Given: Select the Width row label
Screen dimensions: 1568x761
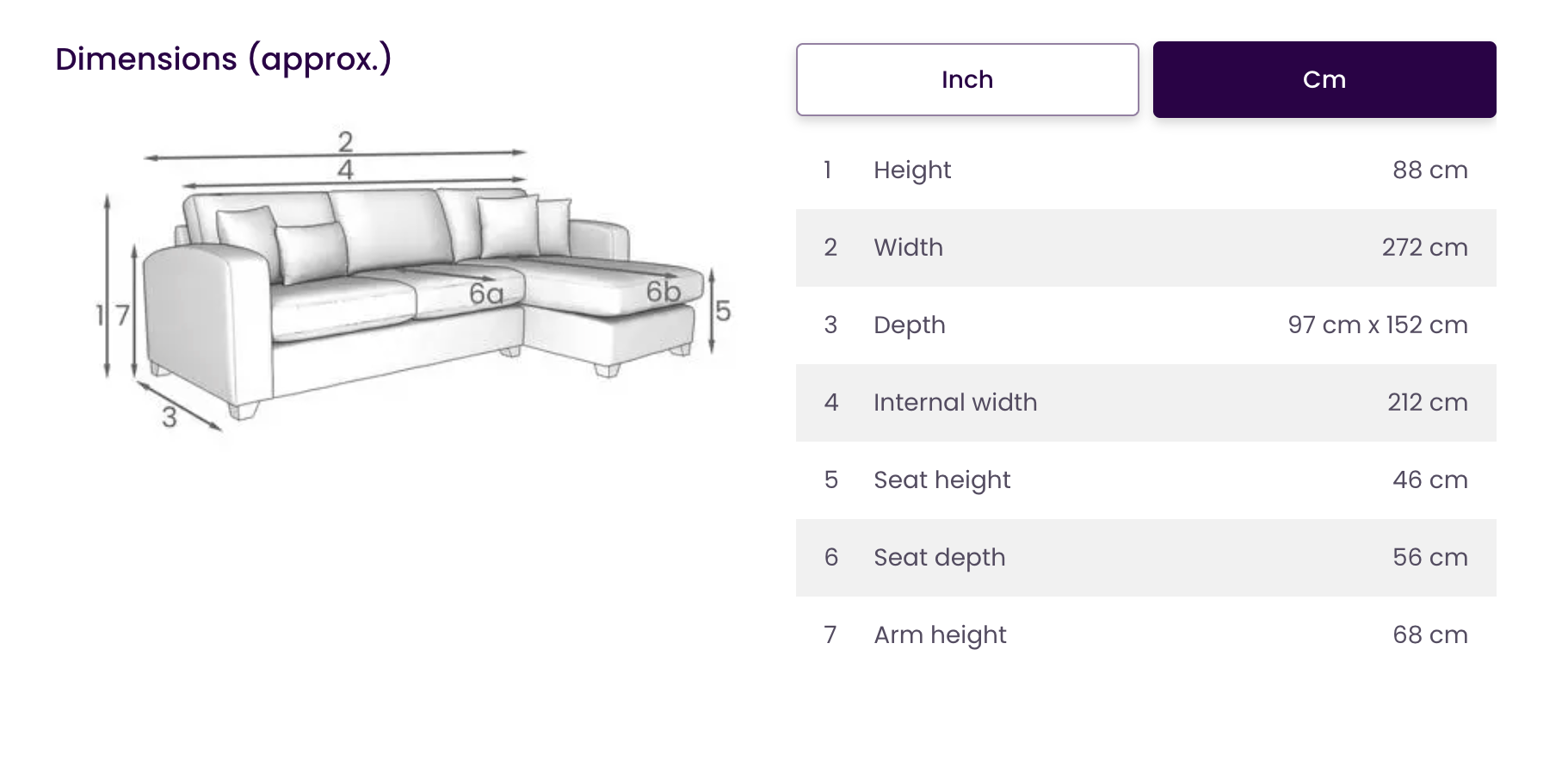Looking at the screenshot, I should coord(908,248).
